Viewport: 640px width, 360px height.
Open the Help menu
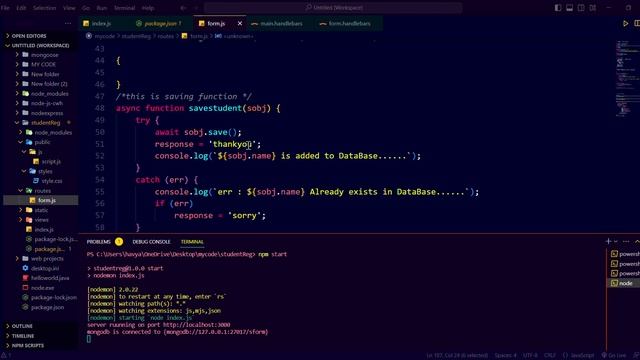click(x=148, y=8)
